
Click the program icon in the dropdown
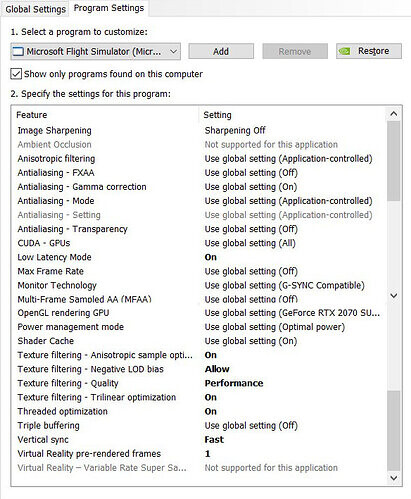point(18,51)
